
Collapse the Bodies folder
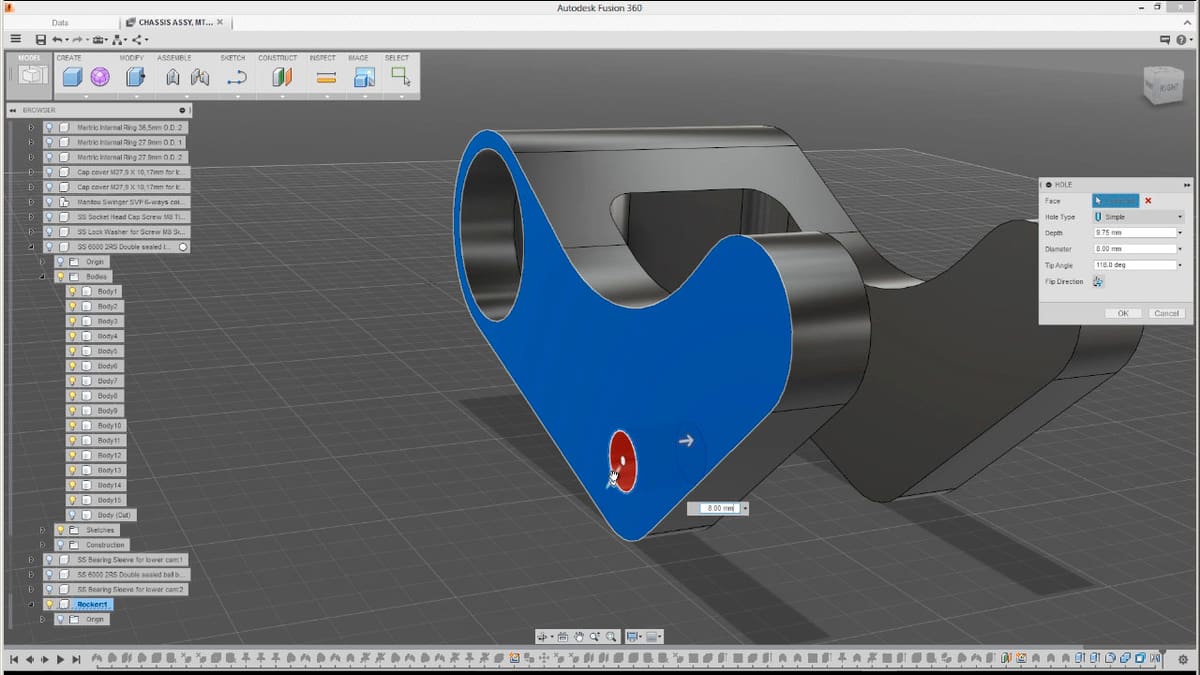coord(42,276)
